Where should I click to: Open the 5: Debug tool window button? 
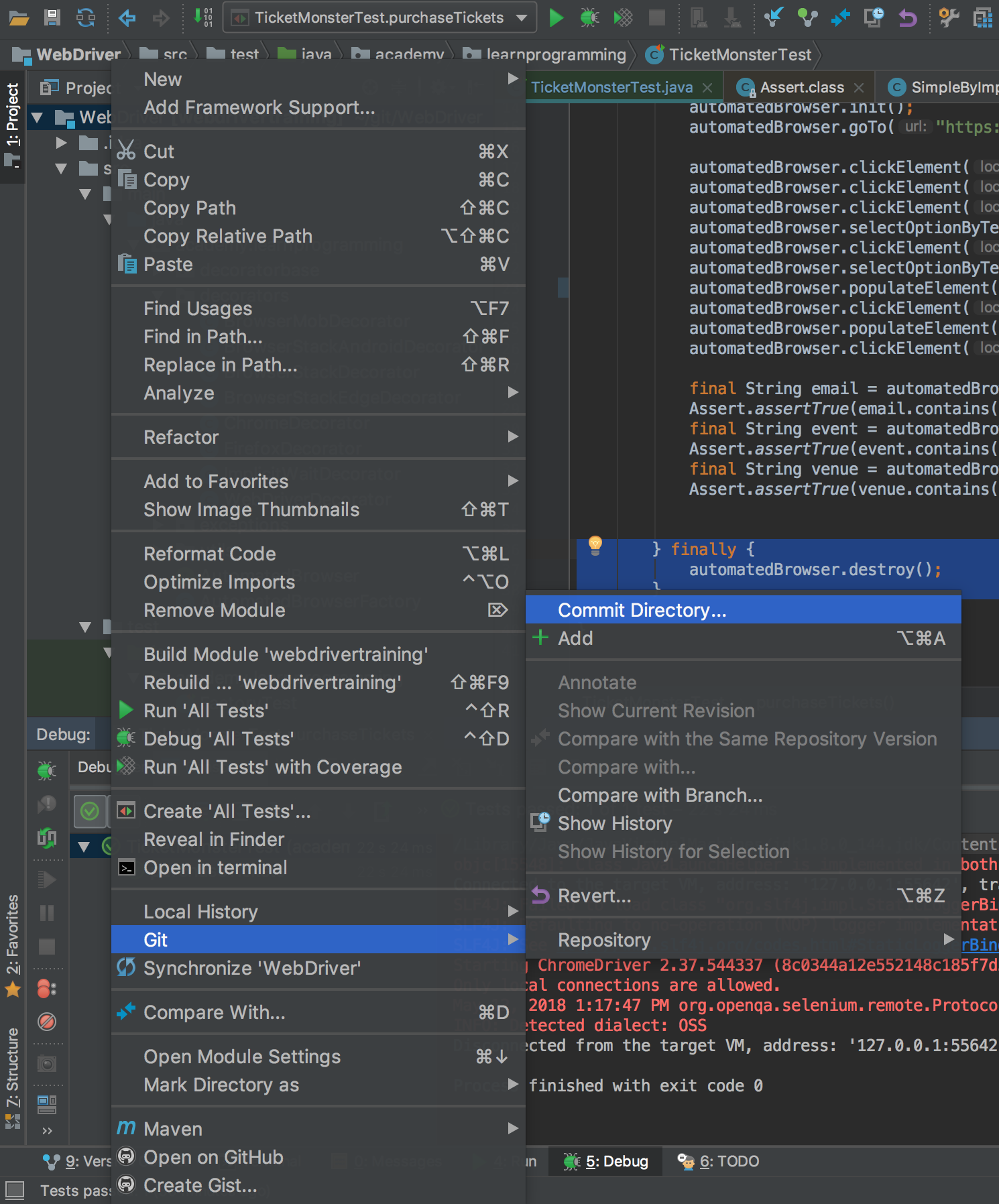(x=607, y=1161)
